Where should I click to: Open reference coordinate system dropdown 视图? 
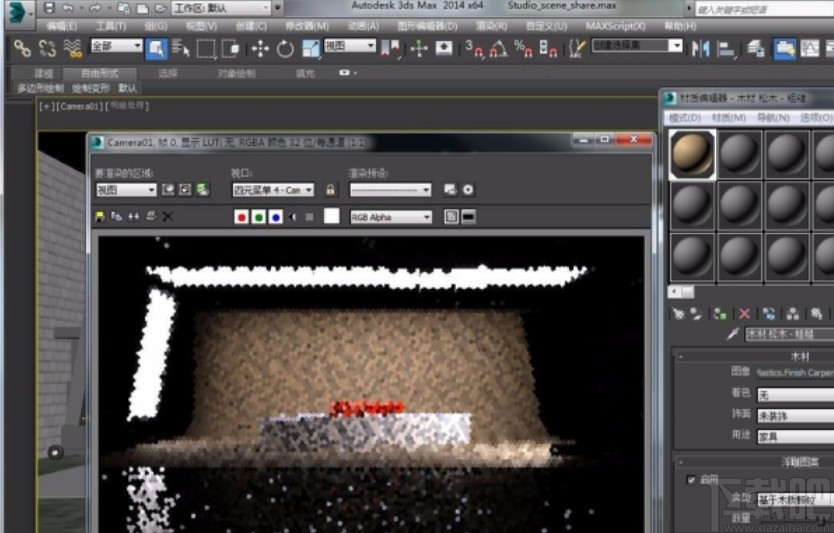point(350,46)
